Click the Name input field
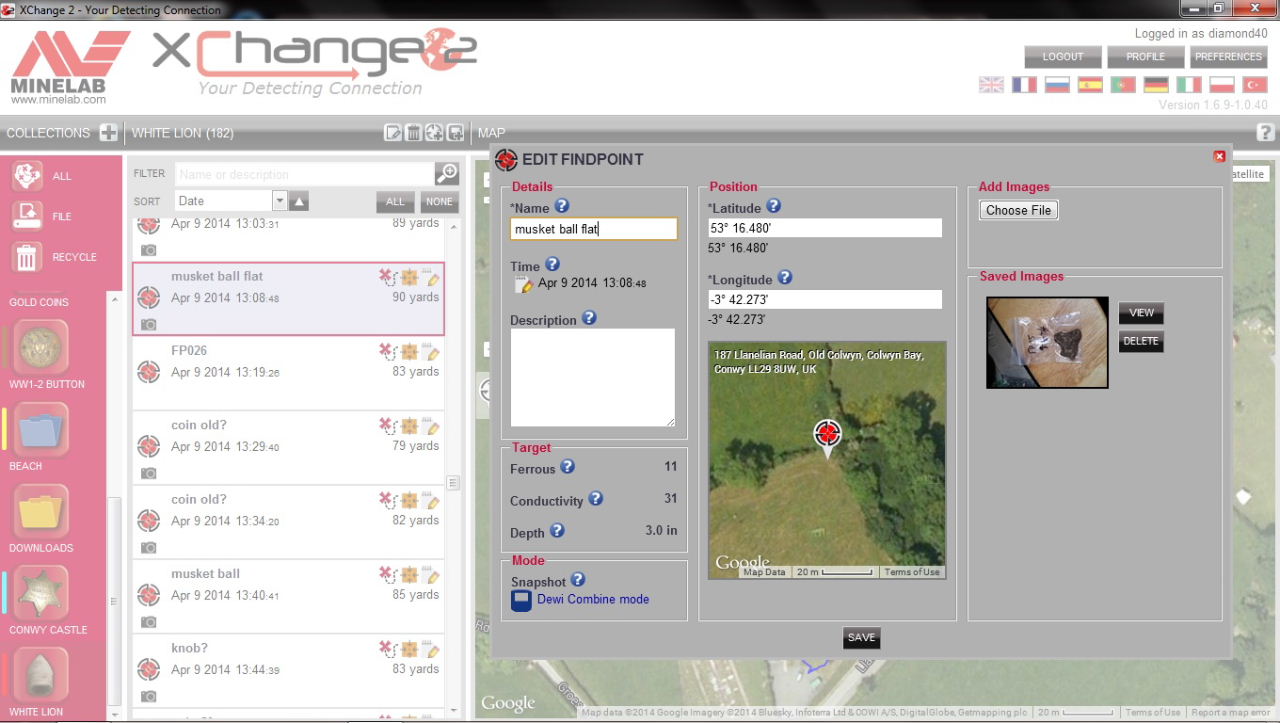The image size is (1280, 723). (x=594, y=229)
